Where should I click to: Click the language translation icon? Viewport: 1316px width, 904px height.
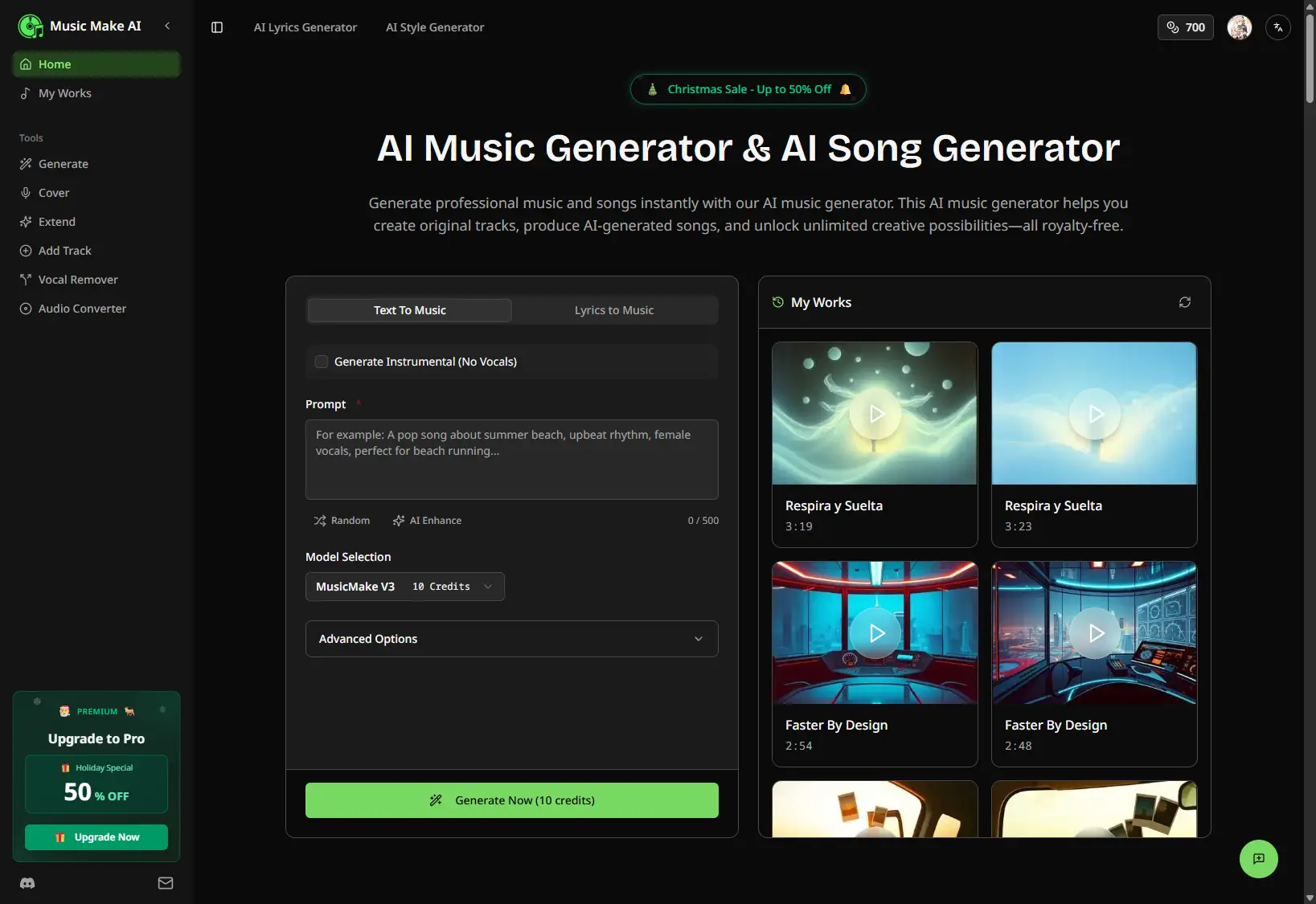click(x=1277, y=27)
